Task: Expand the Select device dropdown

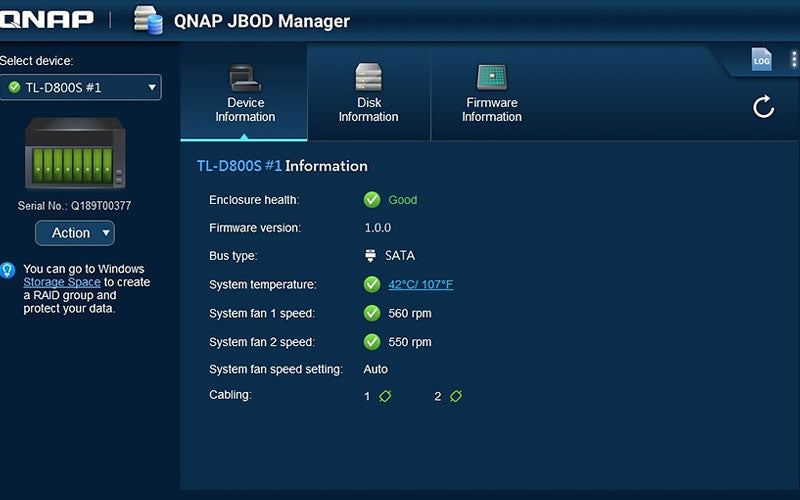Action: [81, 88]
